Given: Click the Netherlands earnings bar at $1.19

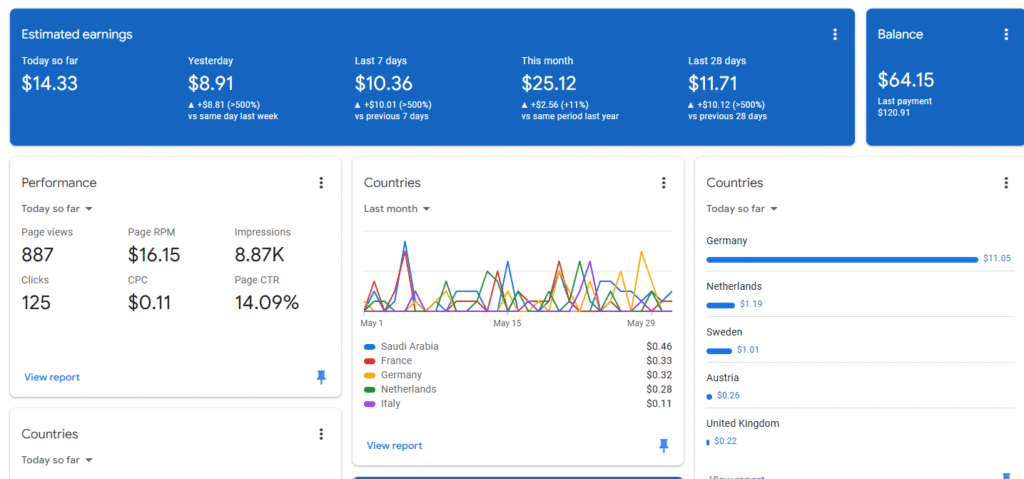Looking at the screenshot, I should click(x=721, y=305).
